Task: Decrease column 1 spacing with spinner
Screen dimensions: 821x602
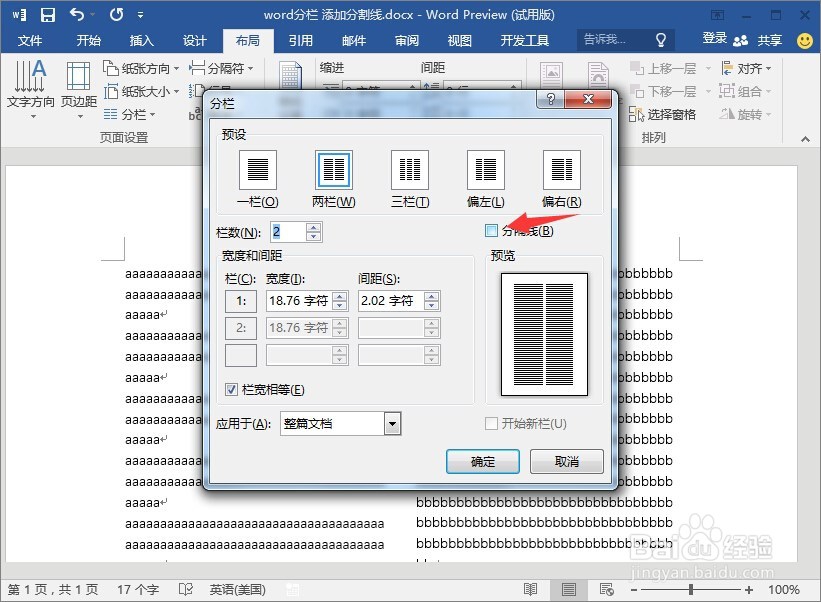Action: tap(431, 306)
